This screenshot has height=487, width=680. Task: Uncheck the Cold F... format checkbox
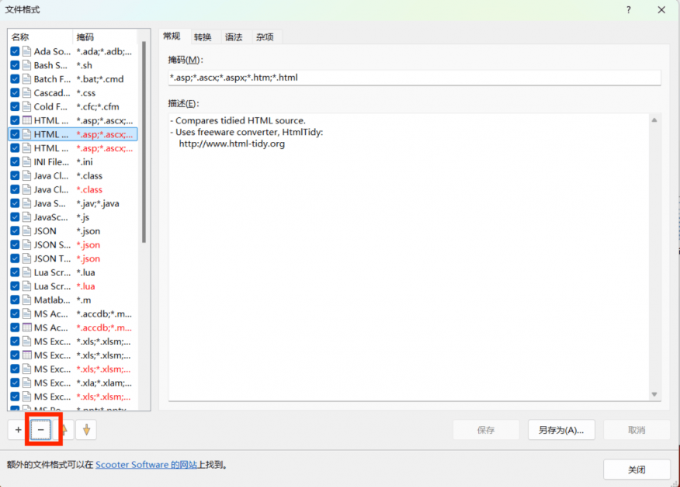pos(15,107)
